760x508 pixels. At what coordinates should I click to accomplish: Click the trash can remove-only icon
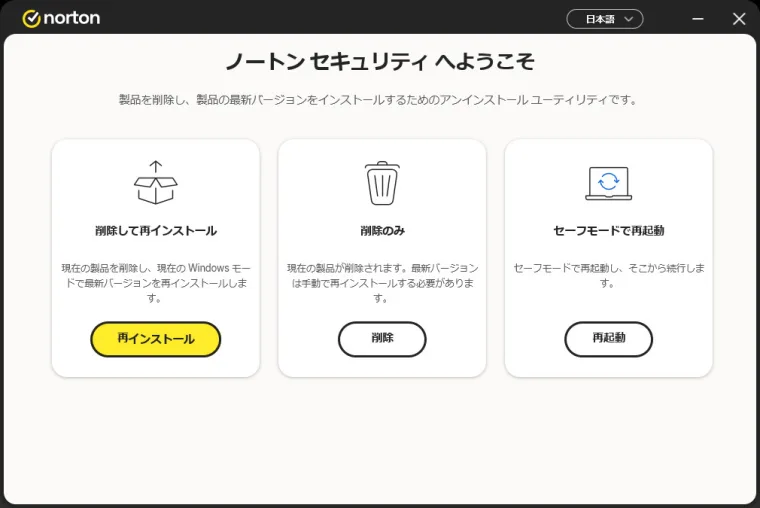382,183
